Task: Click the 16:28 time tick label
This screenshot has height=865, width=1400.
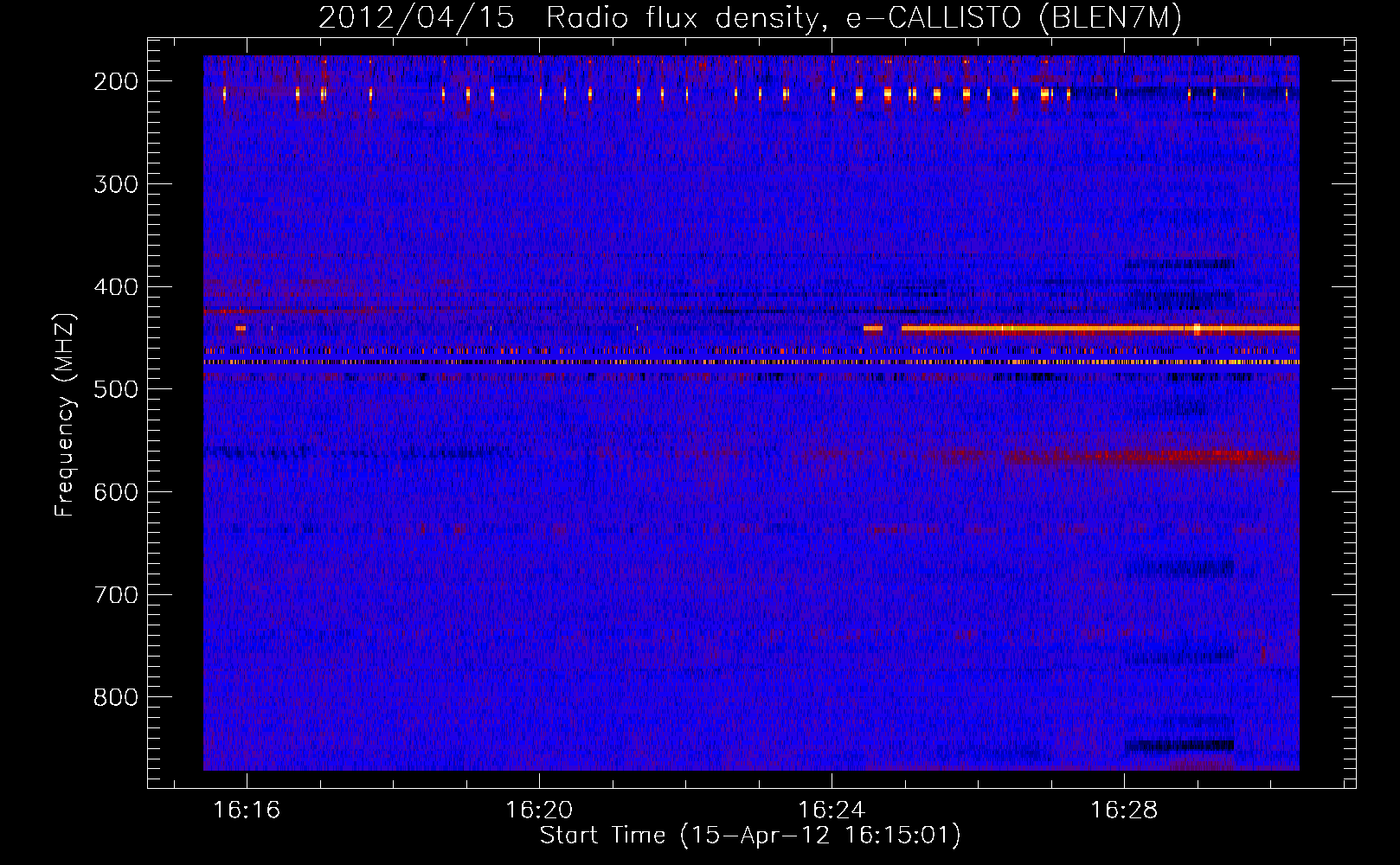Action: [x=1124, y=811]
